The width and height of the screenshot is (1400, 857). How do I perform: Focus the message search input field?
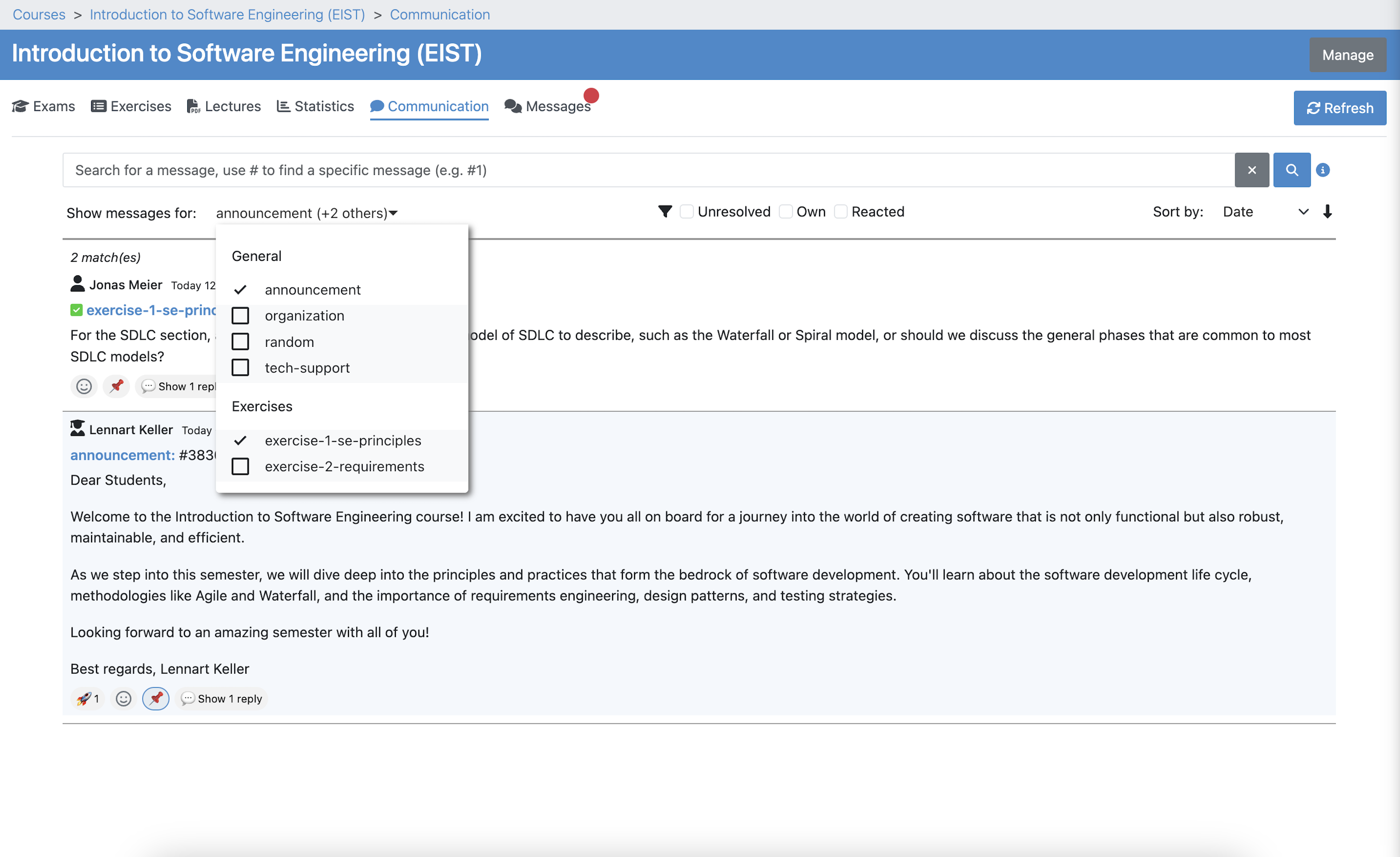click(x=648, y=170)
